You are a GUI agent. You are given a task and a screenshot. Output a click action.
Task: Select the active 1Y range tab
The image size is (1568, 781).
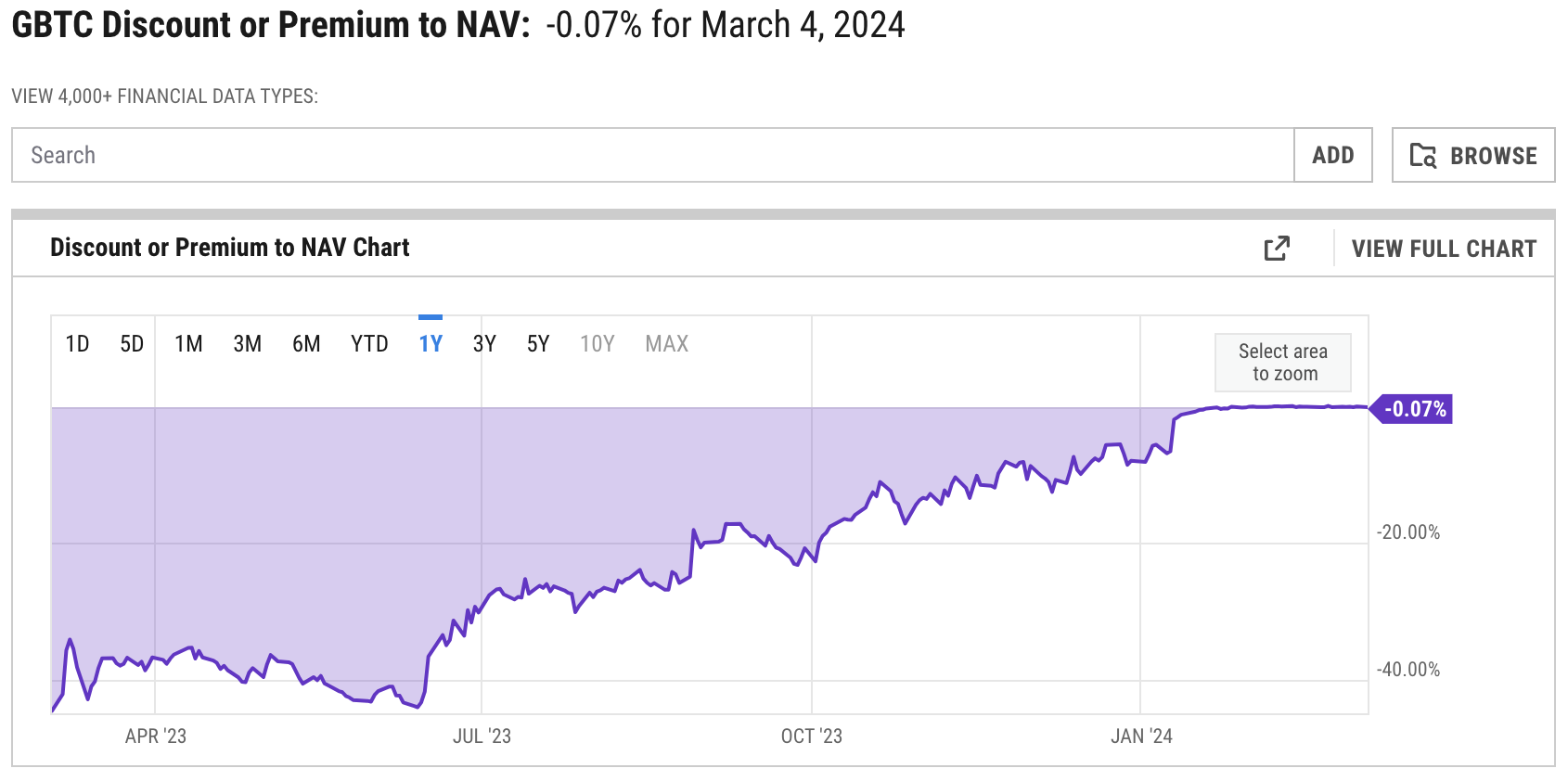[431, 344]
